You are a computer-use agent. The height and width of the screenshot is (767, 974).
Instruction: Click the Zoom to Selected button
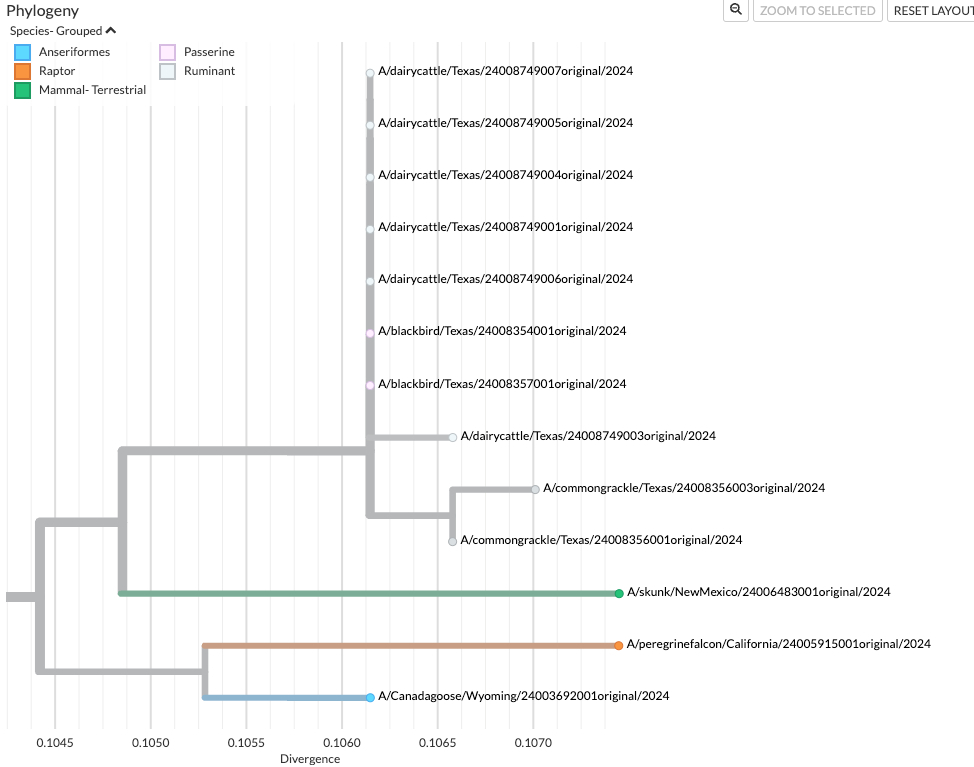pyautogui.click(x=817, y=11)
